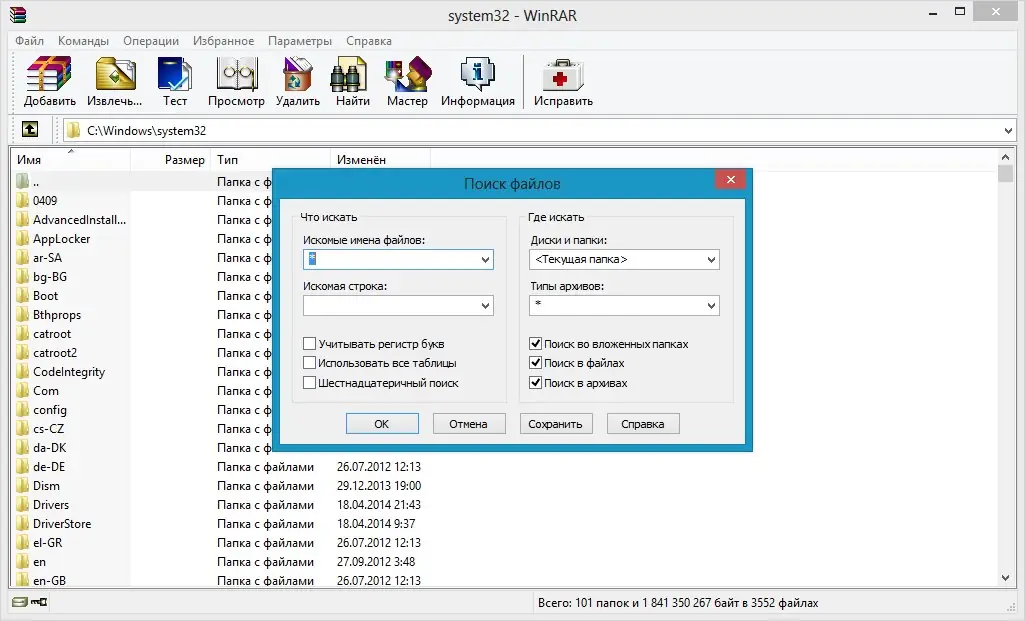Select the Com folder icon
Viewport: 1025px width, 621px height.
point(23,390)
